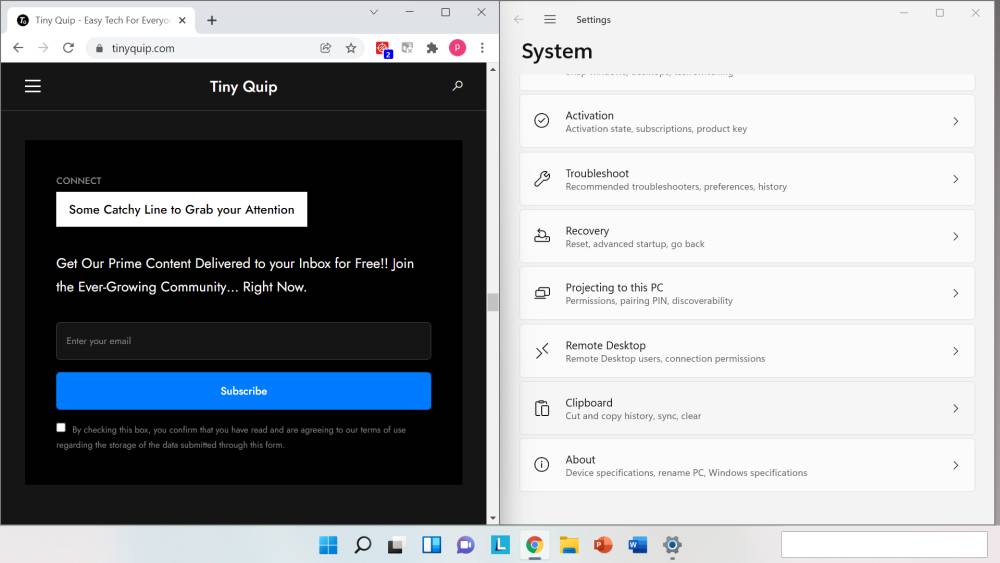This screenshot has width=1000, height=563.
Task: Expand the Clipboard settings chevron
Action: coord(955,409)
